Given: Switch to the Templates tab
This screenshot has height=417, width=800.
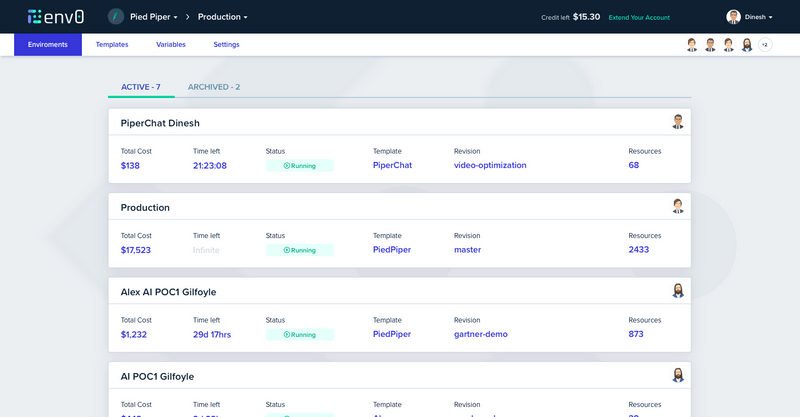Looking at the screenshot, I should pyautogui.click(x=112, y=45).
